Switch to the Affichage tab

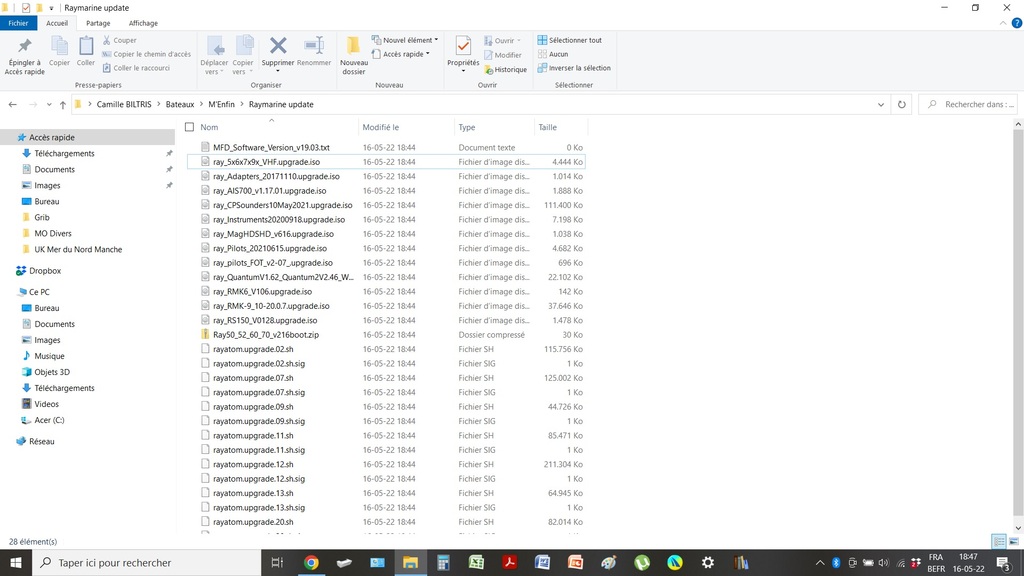[143, 23]
